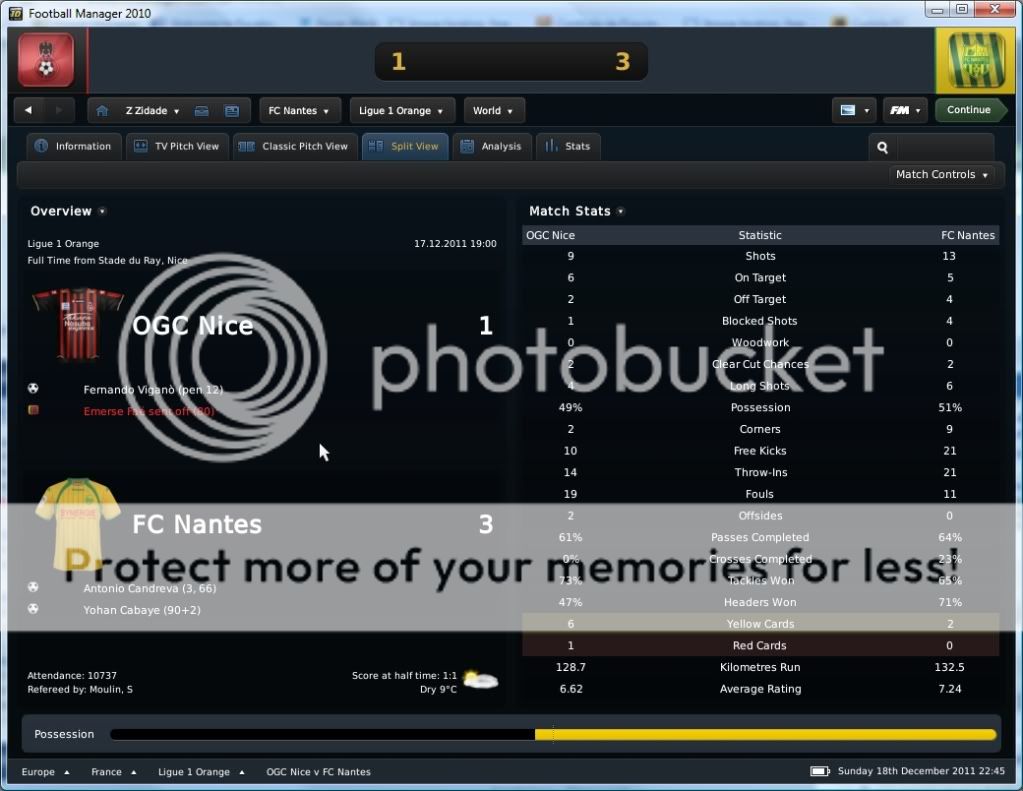Click the news icon next to inbox
This screenshot has height=791, width=1023.
point(231,111)
